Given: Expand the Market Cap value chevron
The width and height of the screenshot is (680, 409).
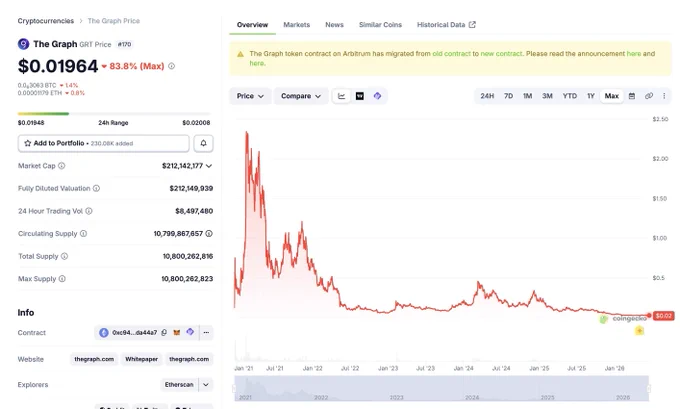Looking at the screenshot, I should click(x=209, y=166).
